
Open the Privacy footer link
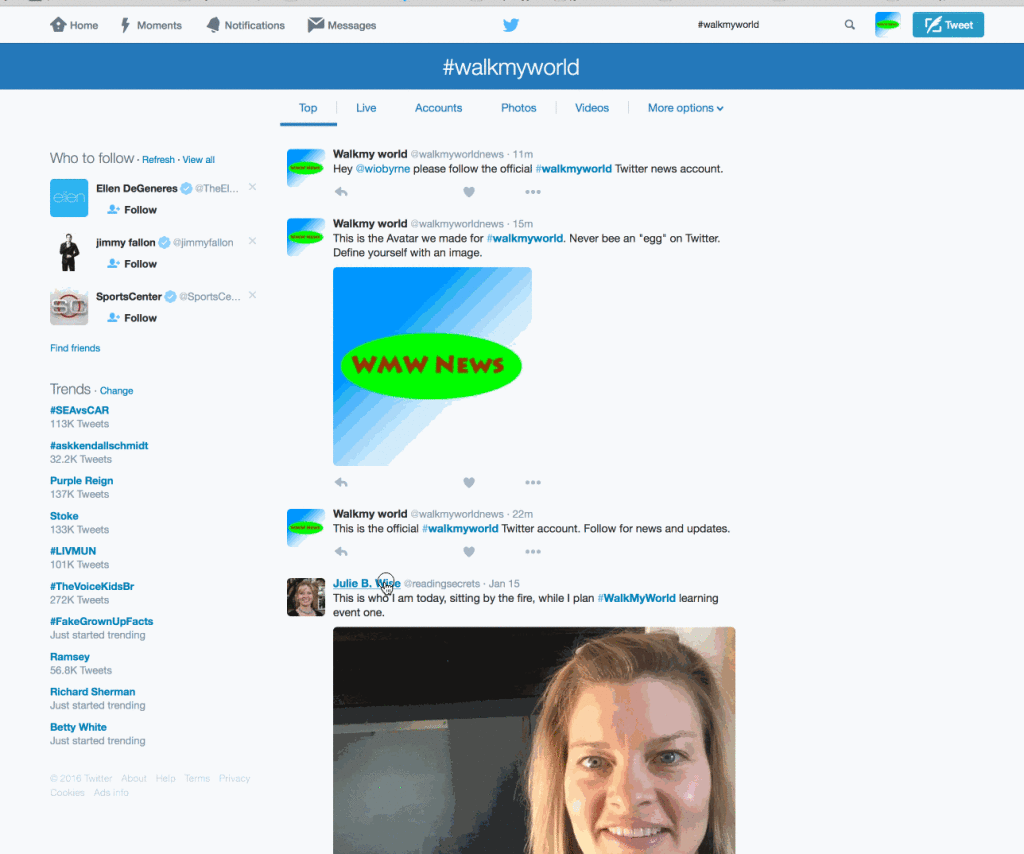[234, 778]
